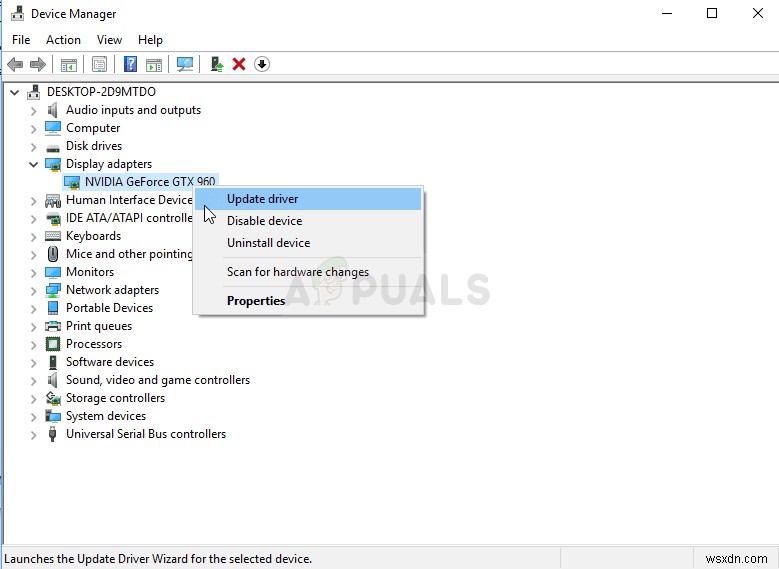Click the Processors chip icon
The height and width of the screenshot is (569, 779).
53,344
